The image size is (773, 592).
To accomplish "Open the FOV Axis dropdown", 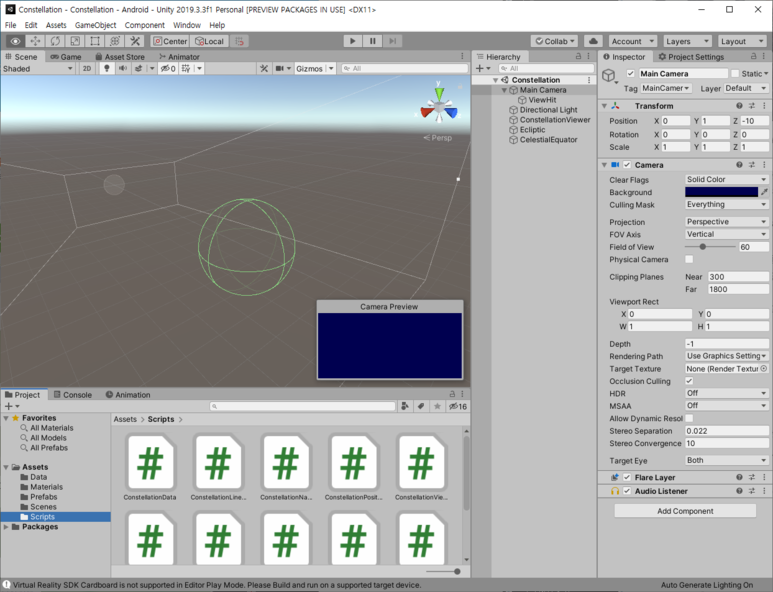I will (727, 234).
